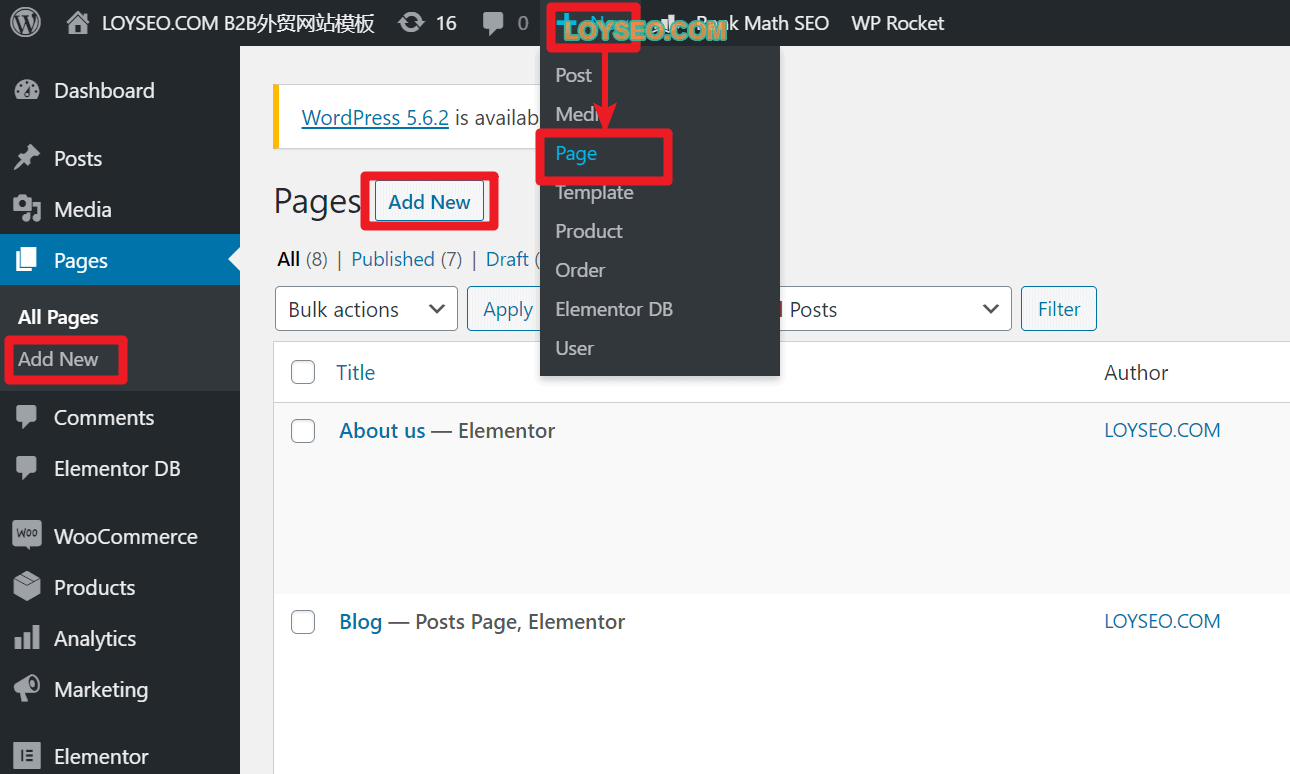The height and width of the screenshot is (774, 1290).
Task: Click the Add New button beside Pages heading
Action: (x=429, y=201)
